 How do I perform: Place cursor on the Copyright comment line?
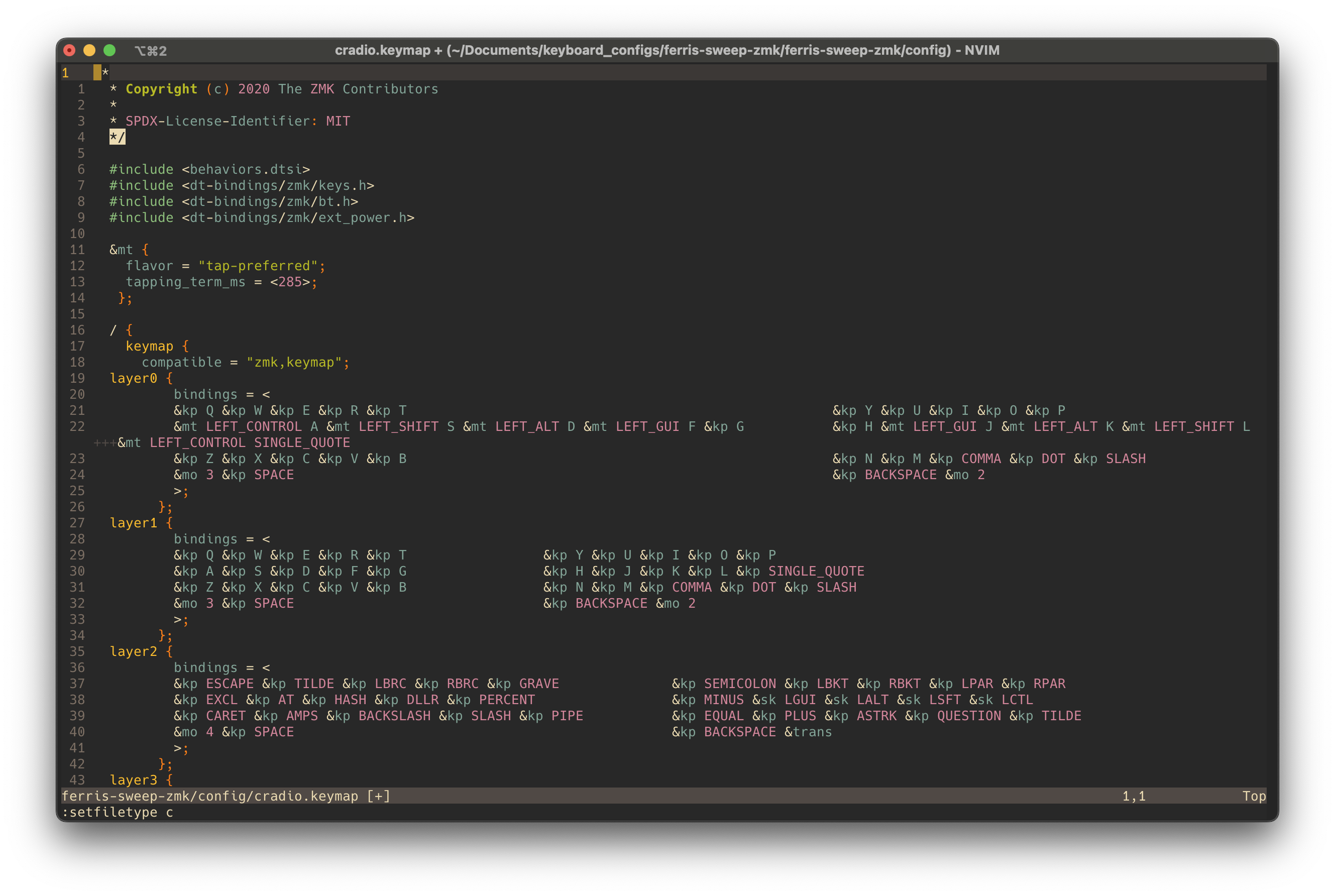tap(281, 89)
